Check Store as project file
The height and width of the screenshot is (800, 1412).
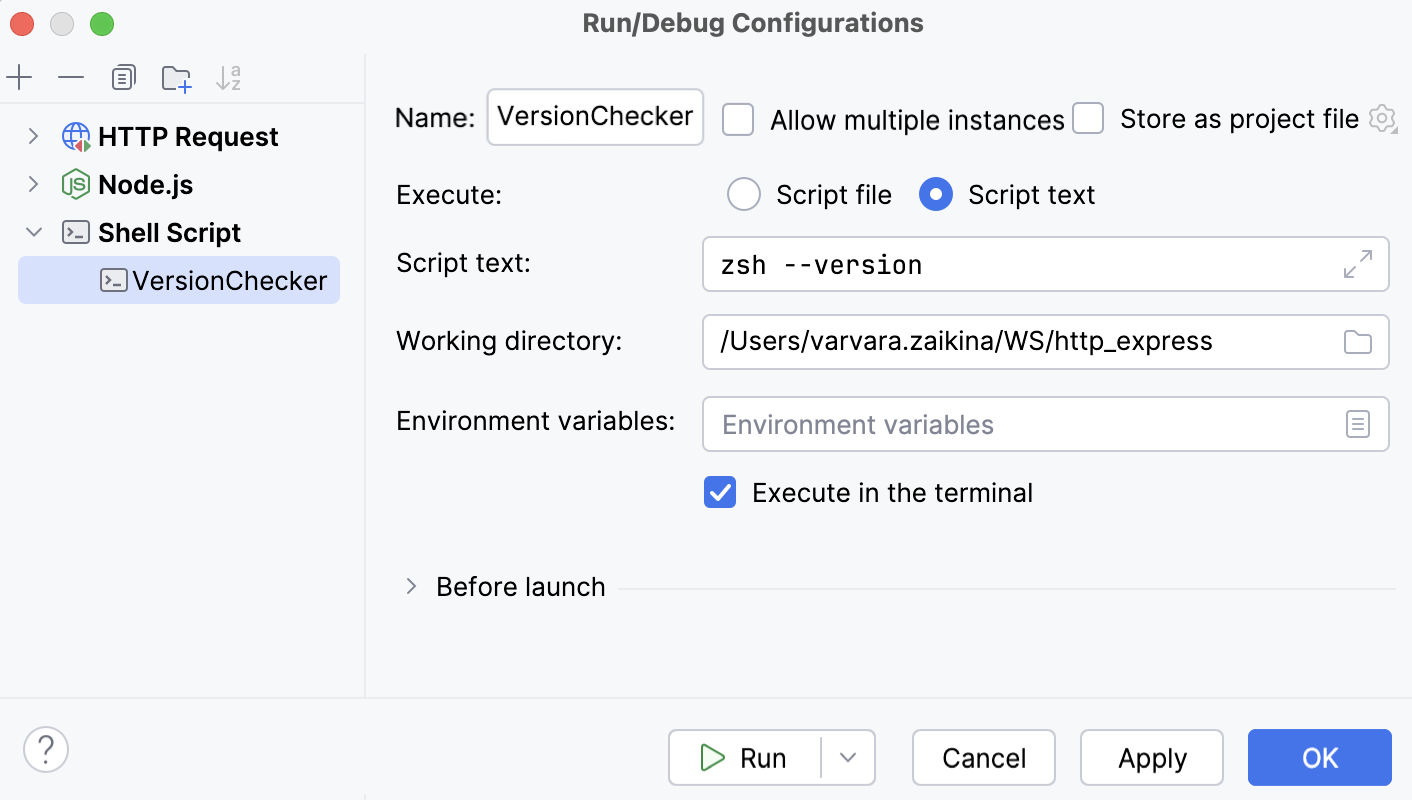coord(1087,119)
